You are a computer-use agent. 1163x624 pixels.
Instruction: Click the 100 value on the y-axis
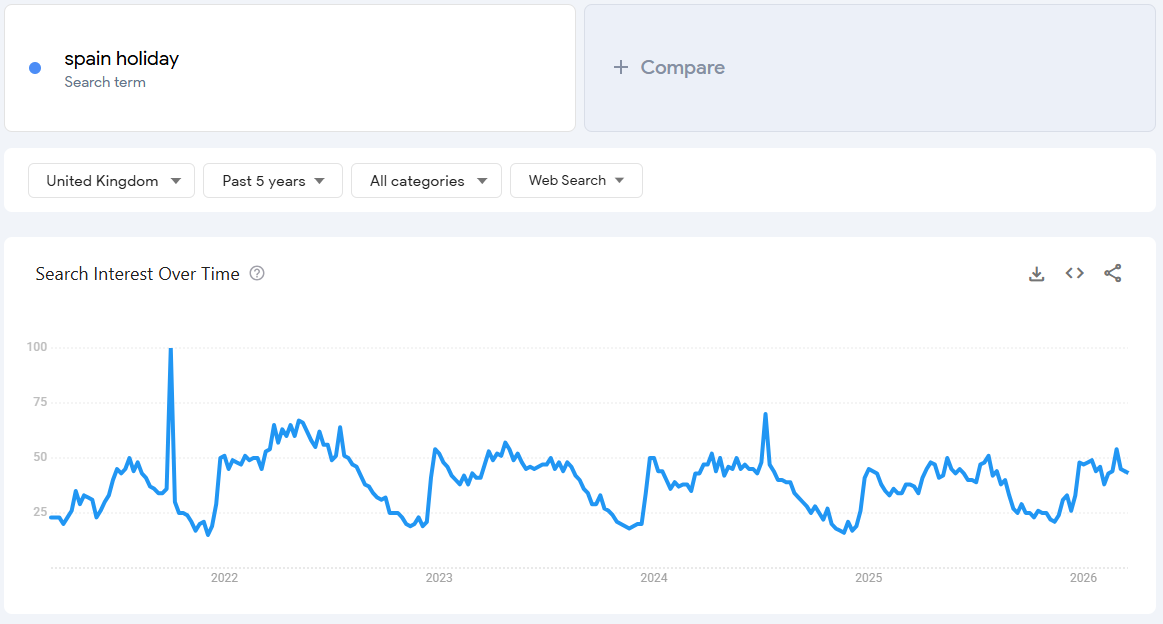tap(38, 349)
